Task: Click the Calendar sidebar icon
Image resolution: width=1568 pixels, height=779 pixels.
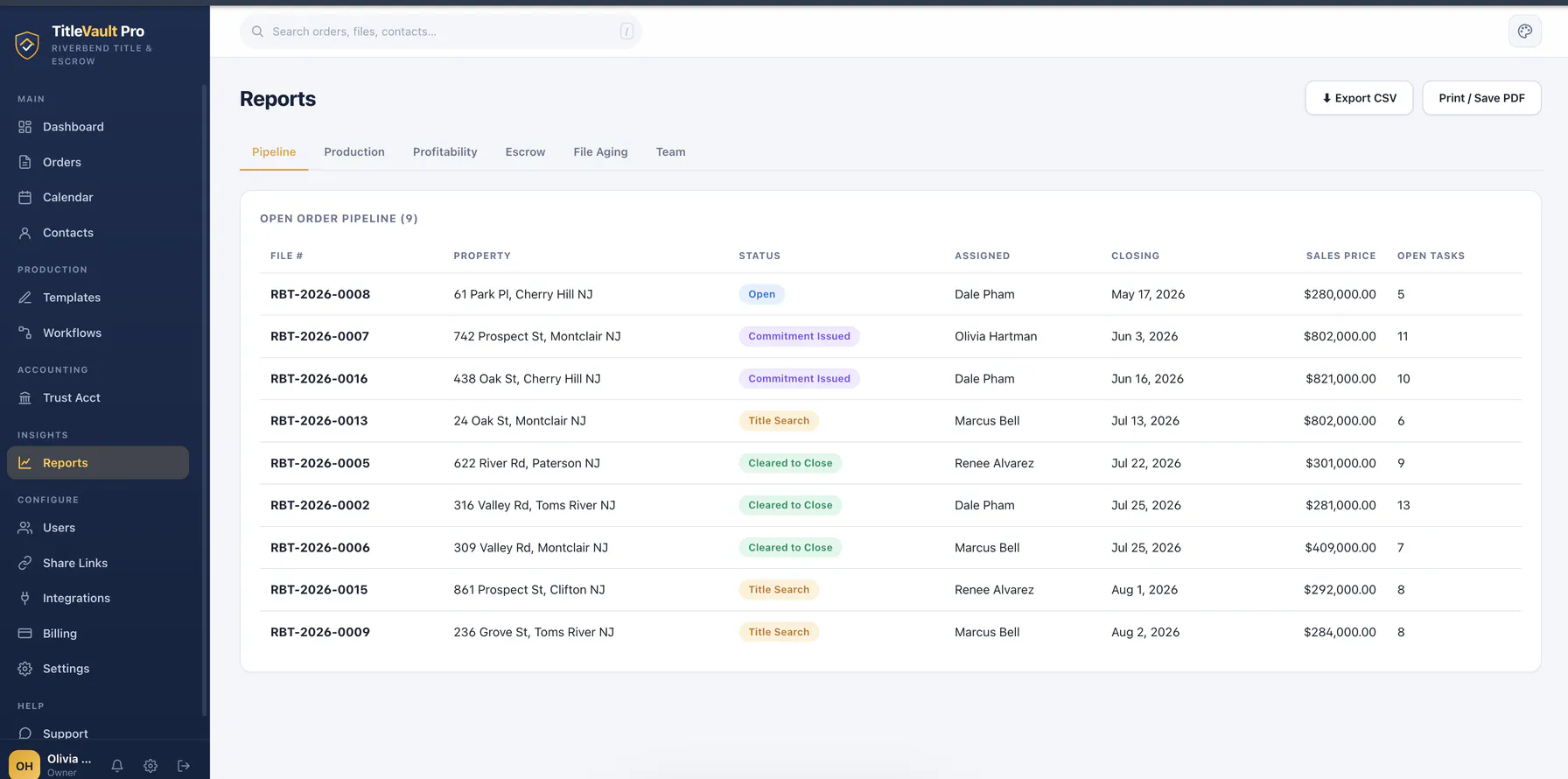Action: tap(24, 197)
